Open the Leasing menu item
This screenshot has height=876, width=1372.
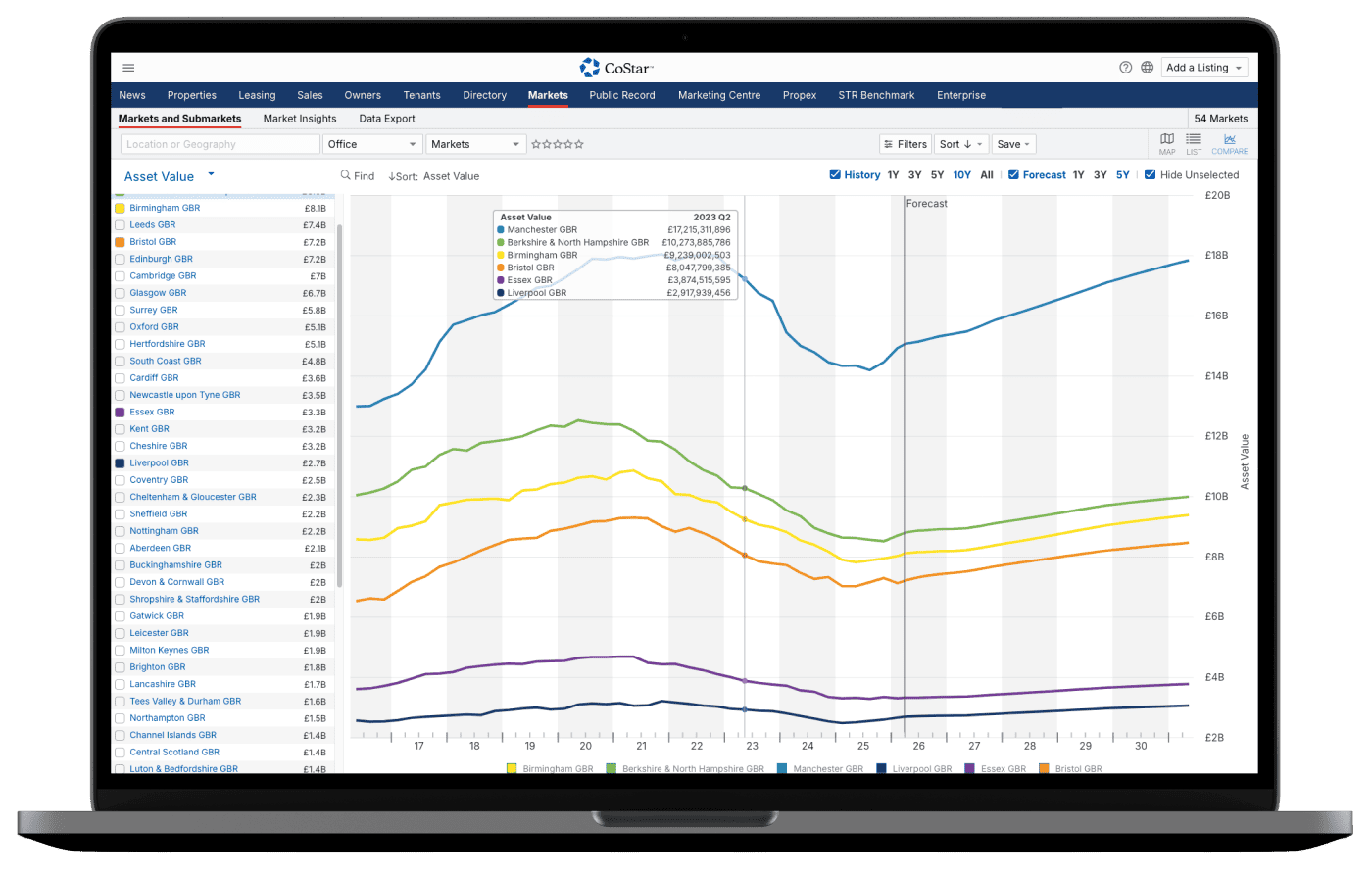(x=257, y=95)
